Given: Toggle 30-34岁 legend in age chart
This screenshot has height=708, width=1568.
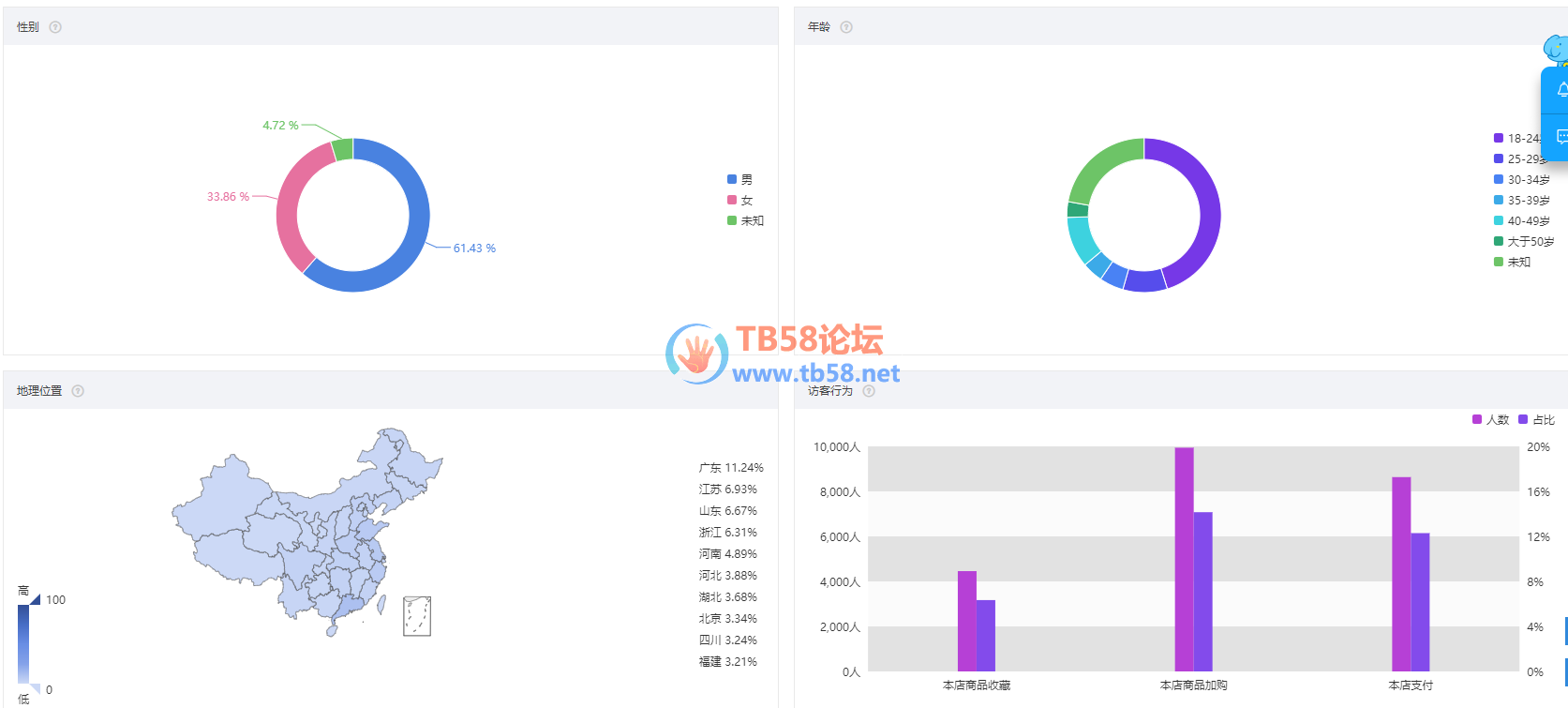Looking at the screenshot, I should 1521,179.
